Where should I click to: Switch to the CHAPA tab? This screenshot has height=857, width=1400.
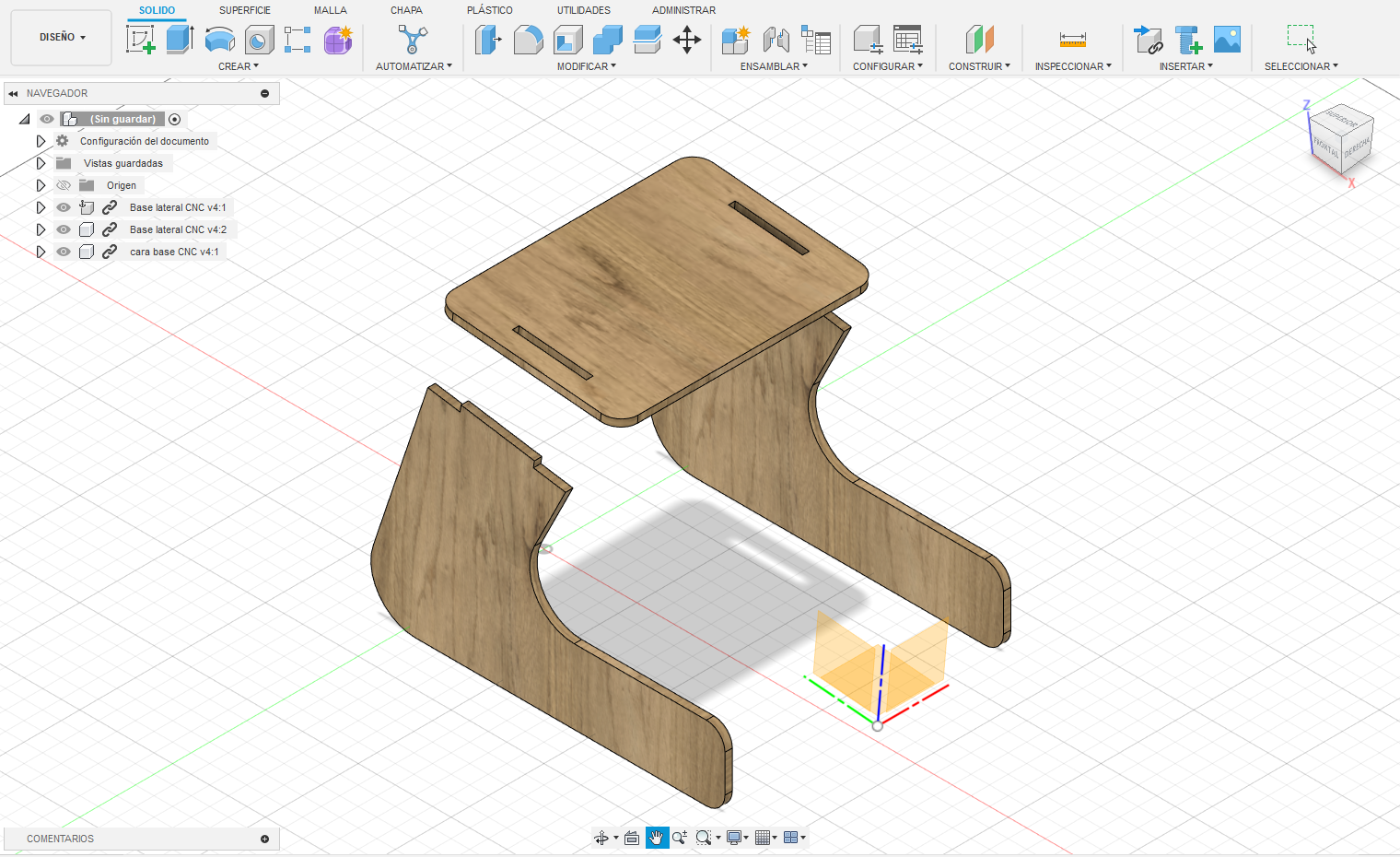406,10
